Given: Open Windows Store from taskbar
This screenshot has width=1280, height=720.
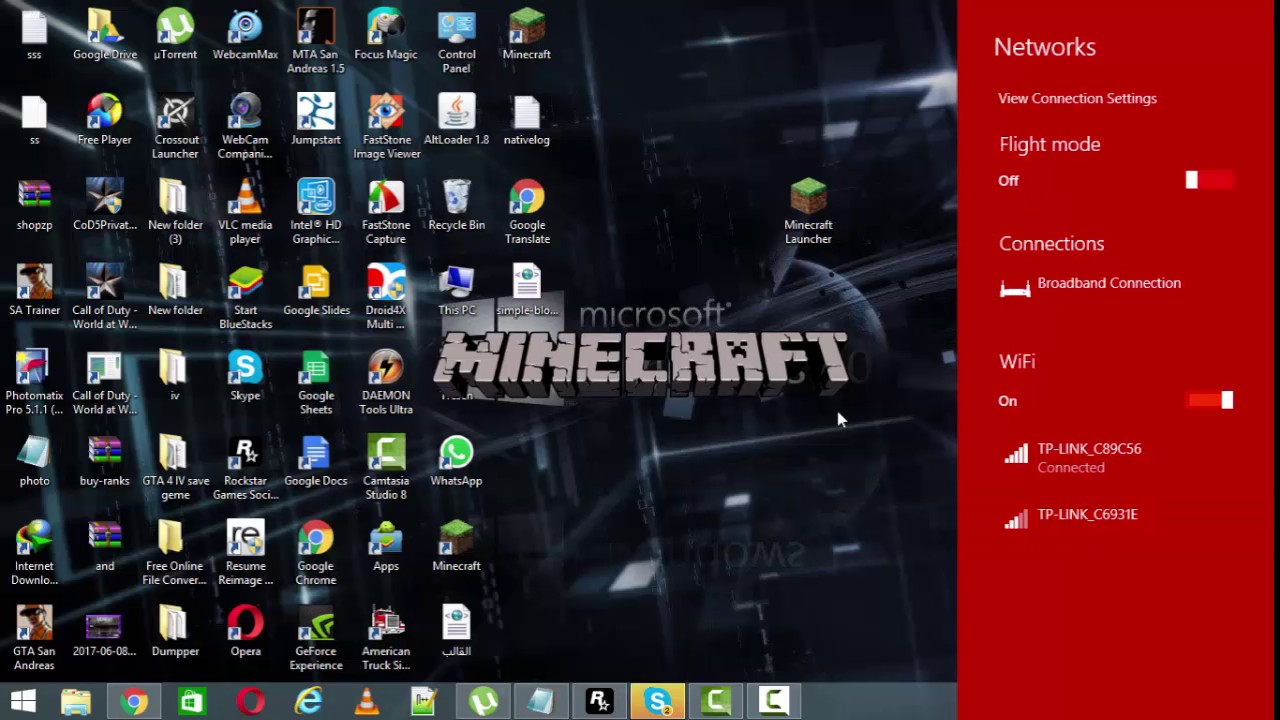Looking at the screenshot, I should pos(191,702).
